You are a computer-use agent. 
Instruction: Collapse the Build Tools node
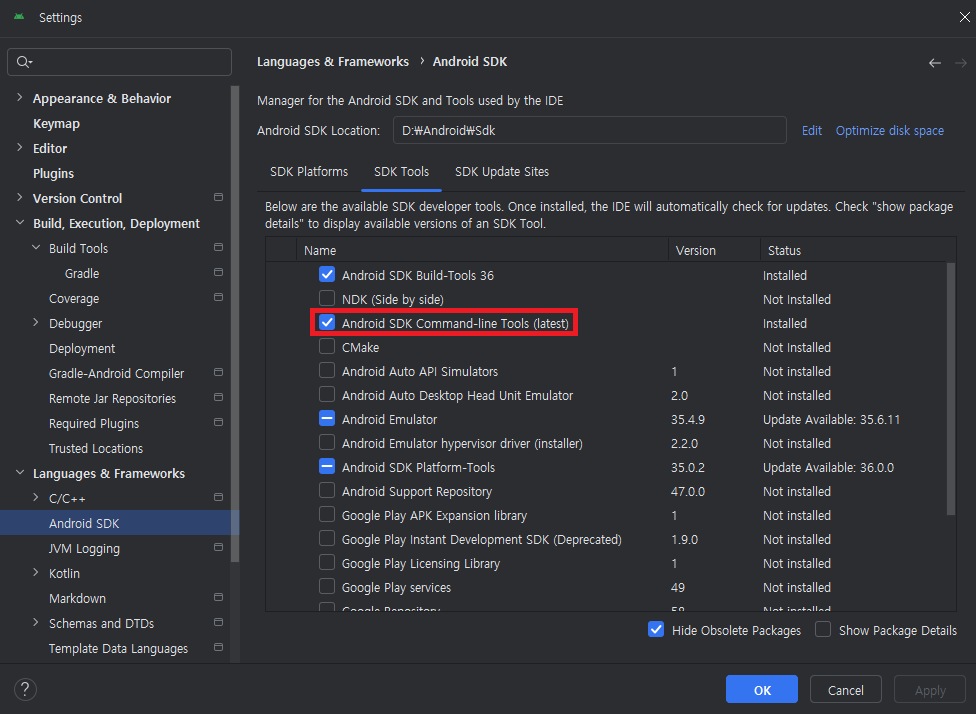coord(35,247)
